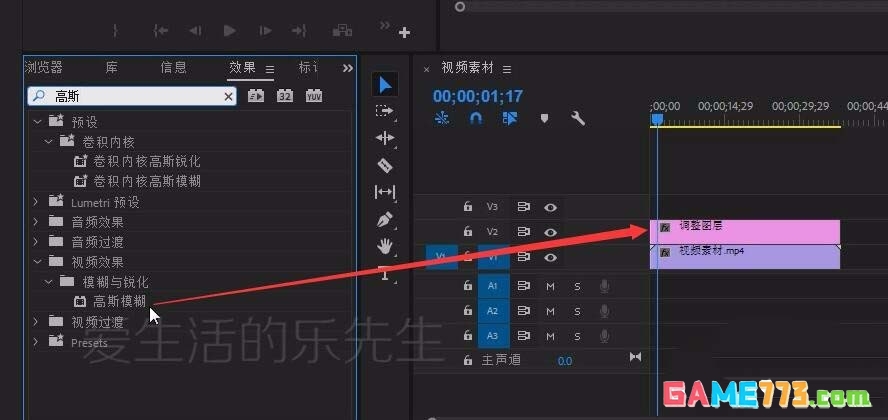
Task: Toggle Snap magnet in timeline
Action: 476,118
